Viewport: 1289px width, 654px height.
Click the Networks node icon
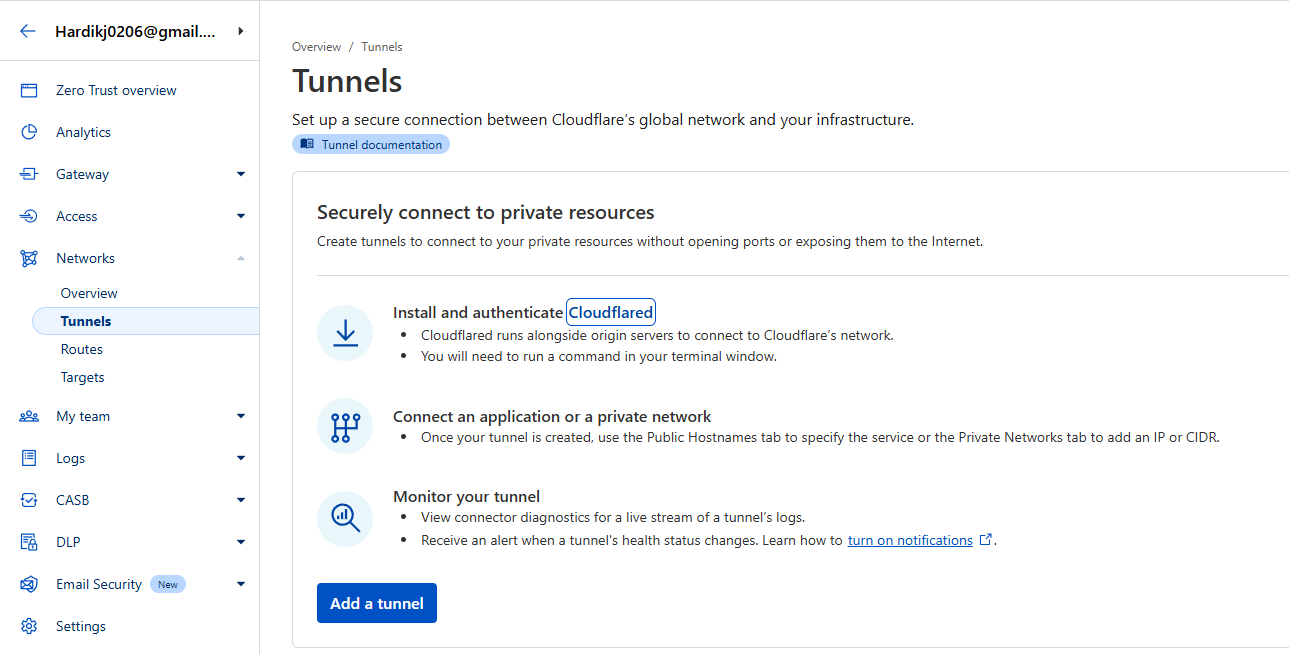click(x=29, y=258)
